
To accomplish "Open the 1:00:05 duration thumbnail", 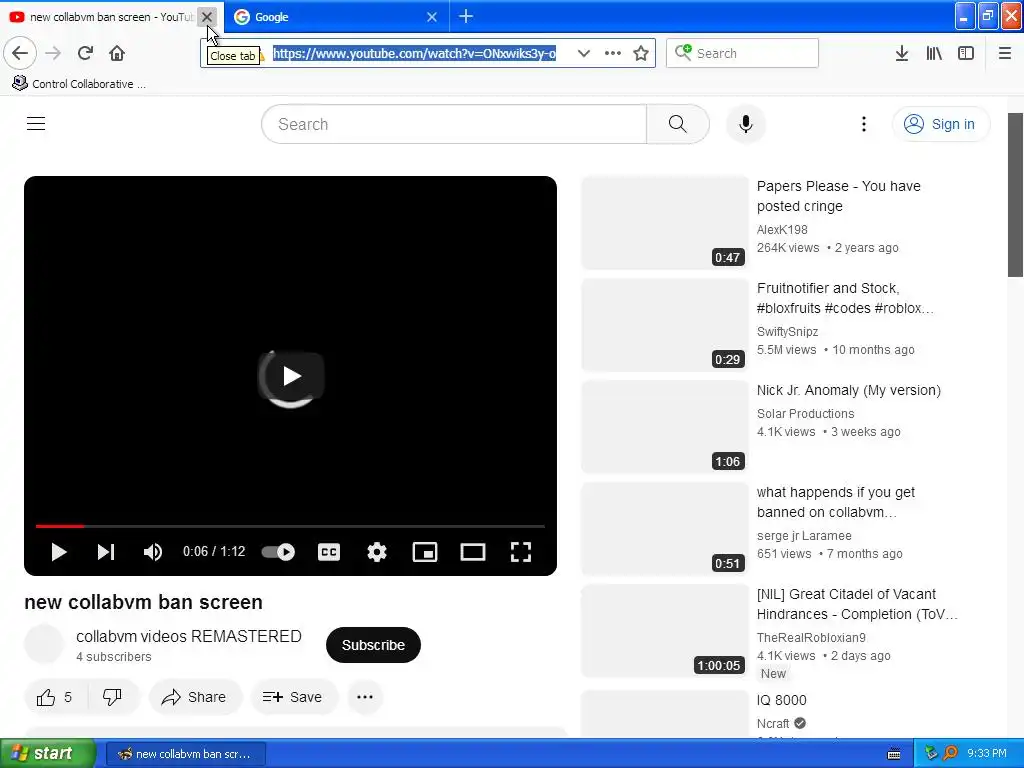I will [665, 631].
